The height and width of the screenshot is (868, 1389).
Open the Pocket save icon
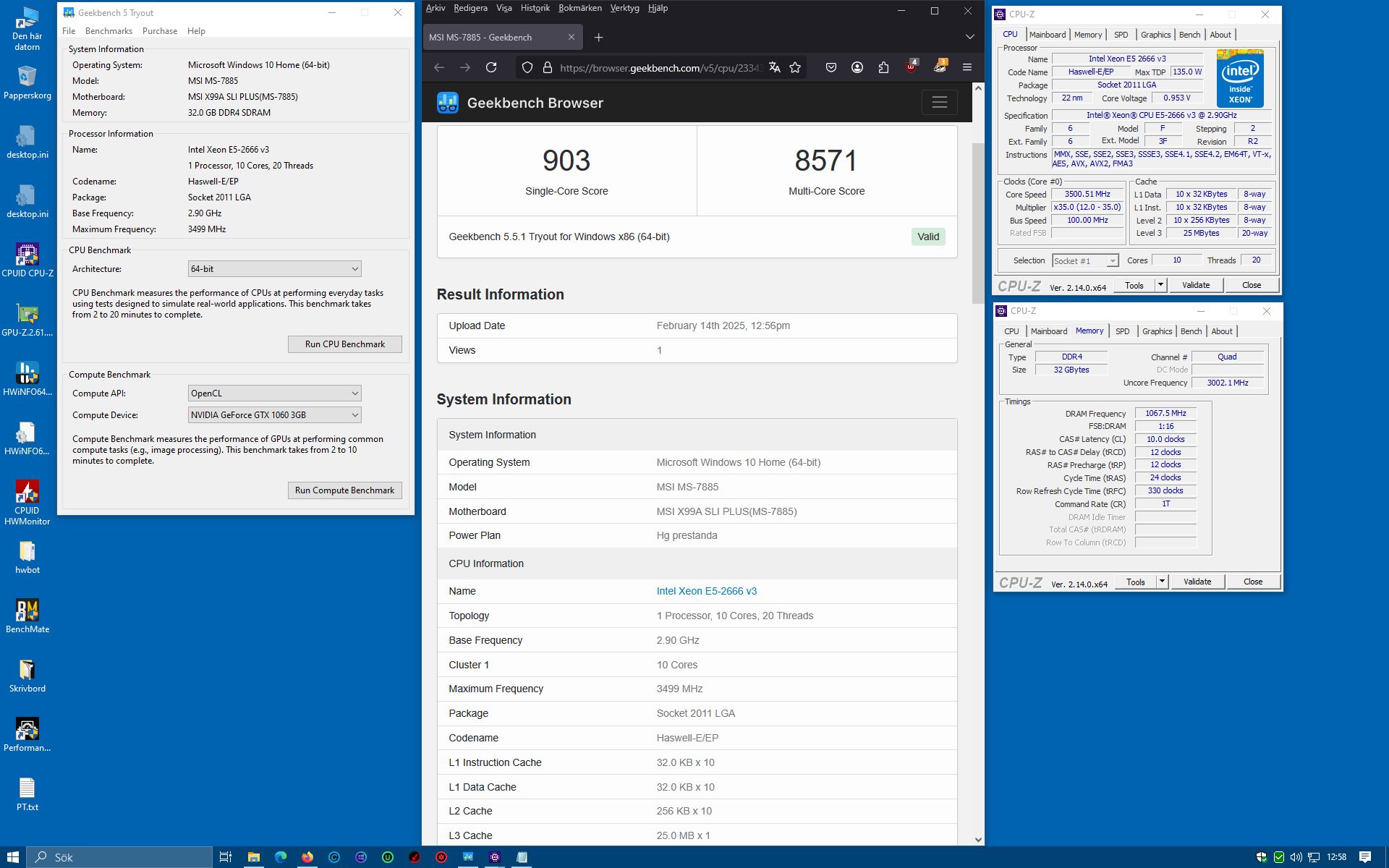pyautogui.click(x=831, y=67)
